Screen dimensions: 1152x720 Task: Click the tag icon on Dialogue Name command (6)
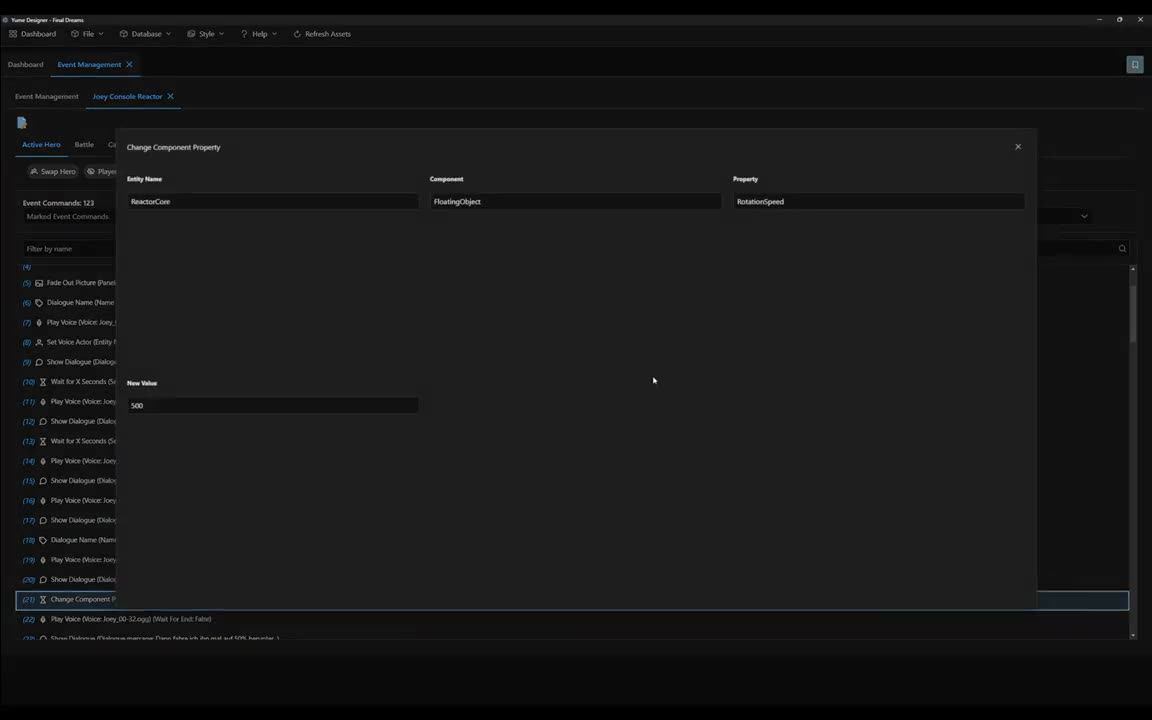[39, 302]
